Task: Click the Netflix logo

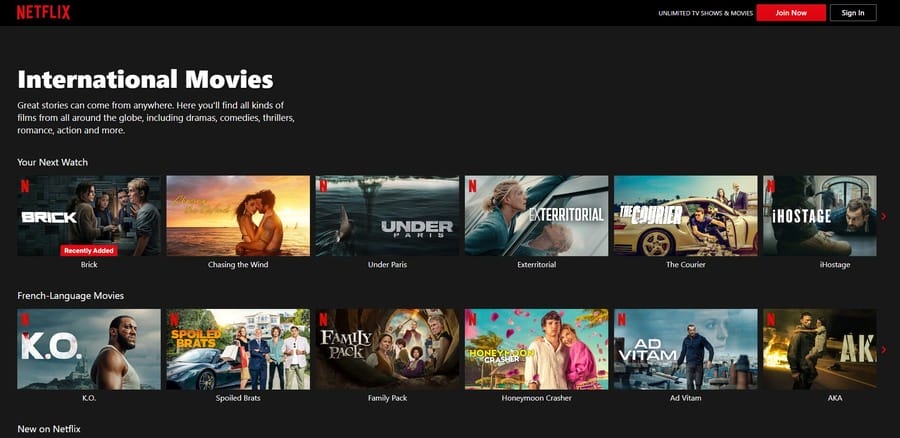Action: [x=44, y=12]
